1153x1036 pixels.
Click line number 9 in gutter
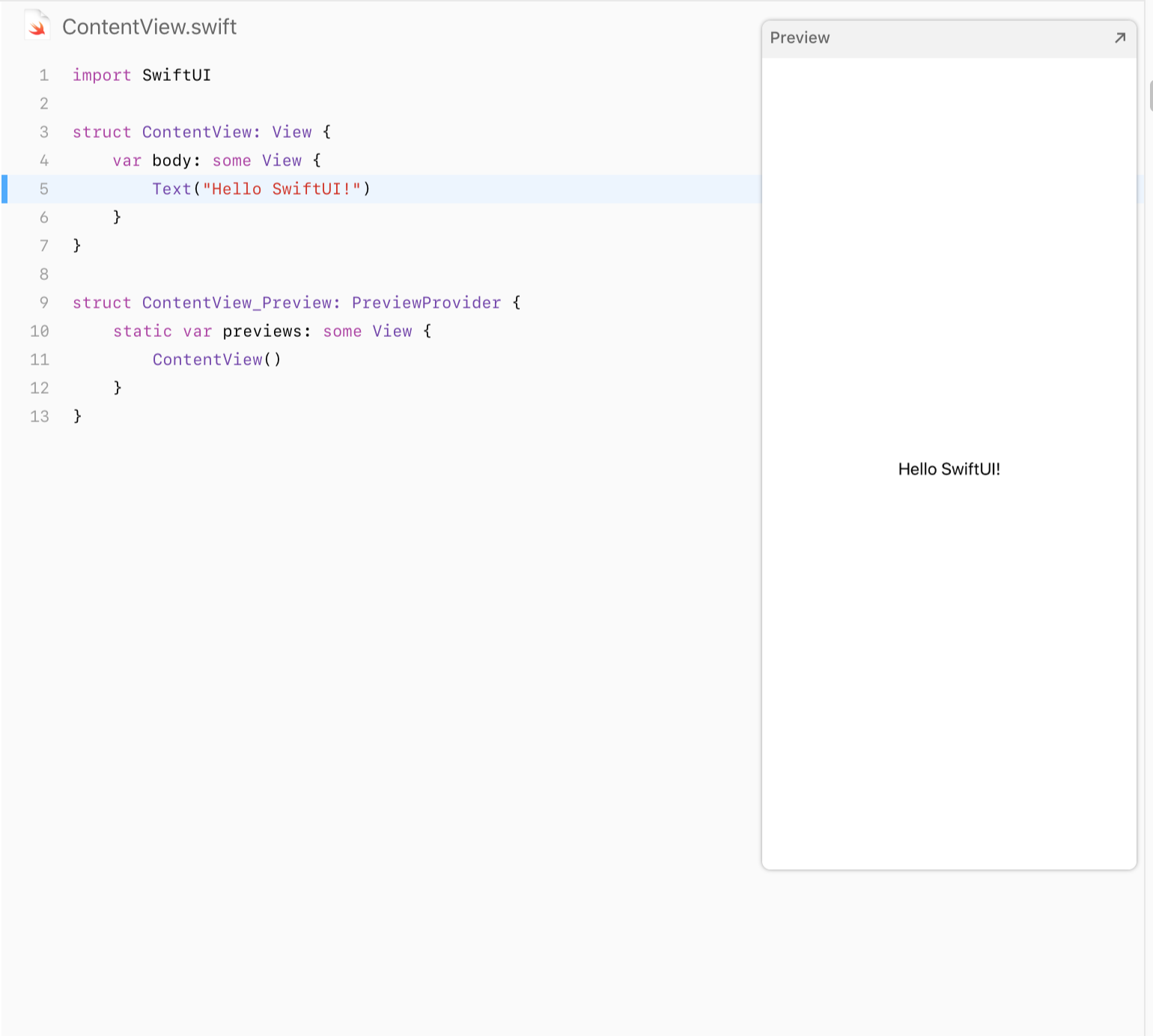(43, 302)
